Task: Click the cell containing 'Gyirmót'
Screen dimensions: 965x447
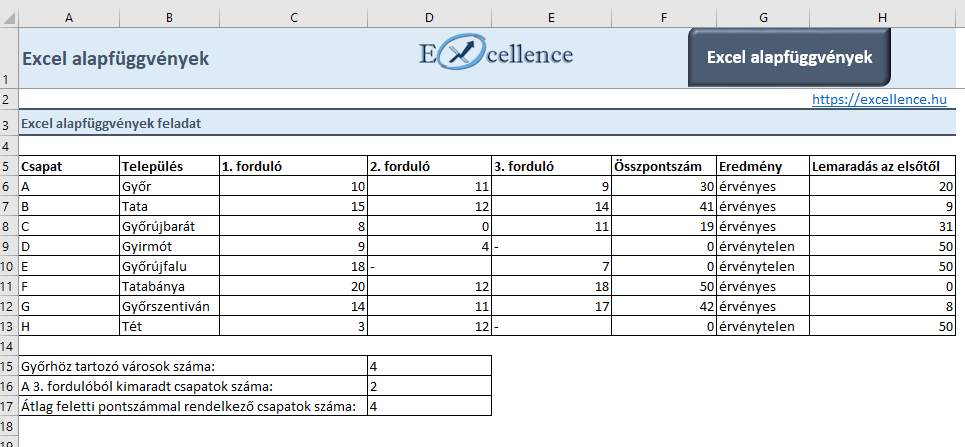Action: 169,246
